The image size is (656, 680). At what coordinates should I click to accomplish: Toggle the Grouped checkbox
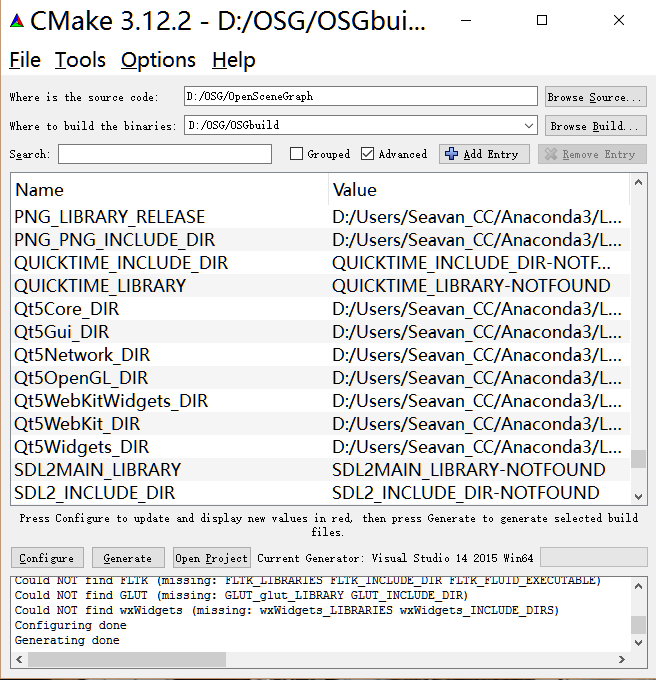[296, 154]
